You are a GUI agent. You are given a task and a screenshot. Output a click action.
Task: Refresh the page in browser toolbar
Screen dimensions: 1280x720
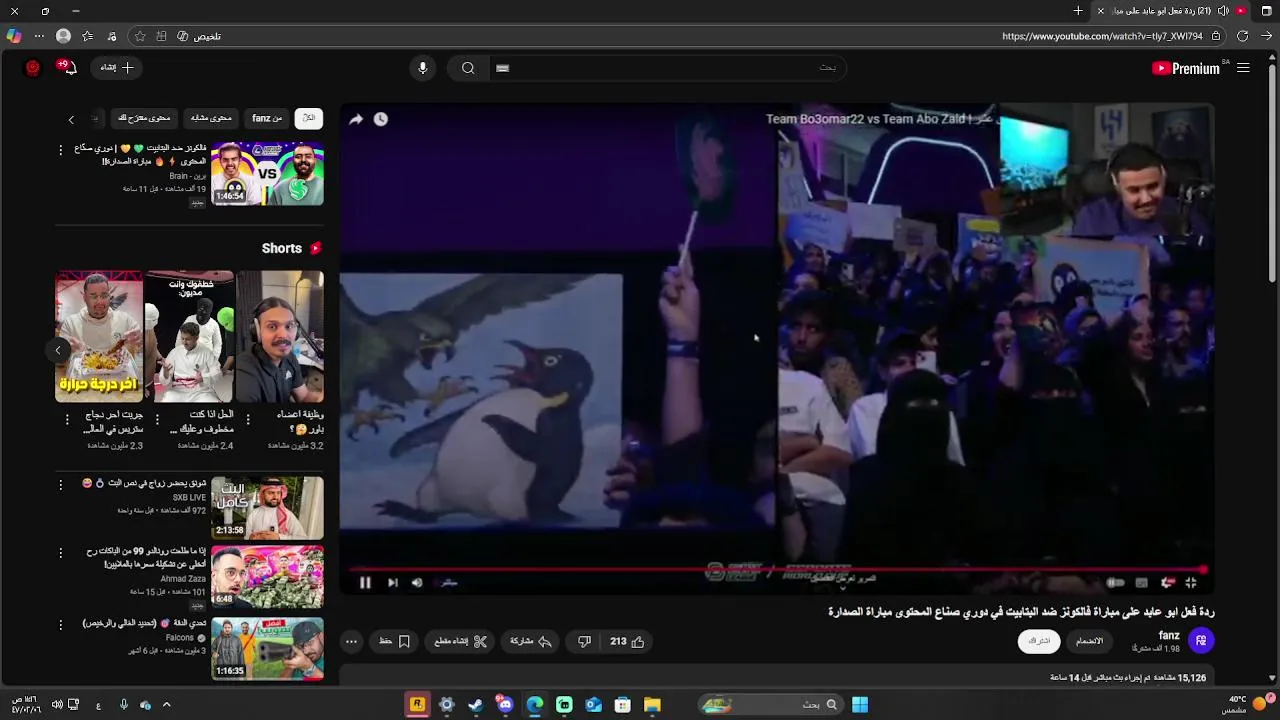[1242, 36]
